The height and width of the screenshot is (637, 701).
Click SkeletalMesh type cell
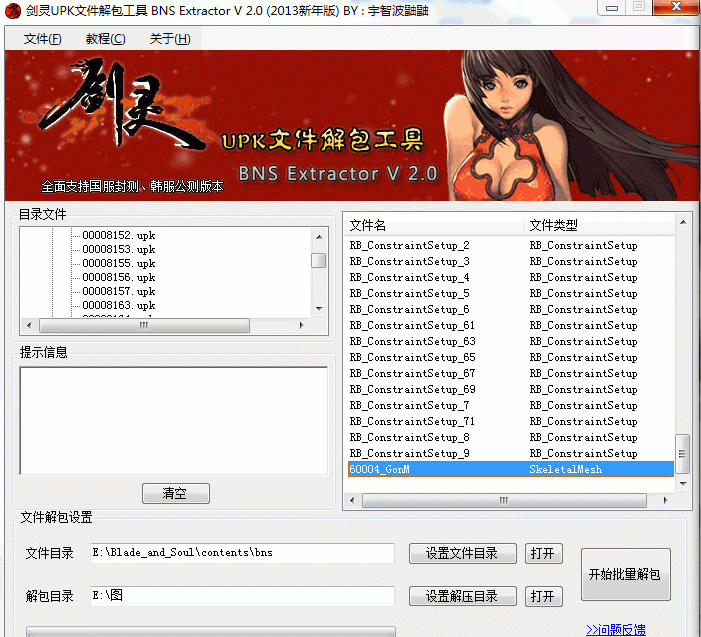(x=566, y=469)
